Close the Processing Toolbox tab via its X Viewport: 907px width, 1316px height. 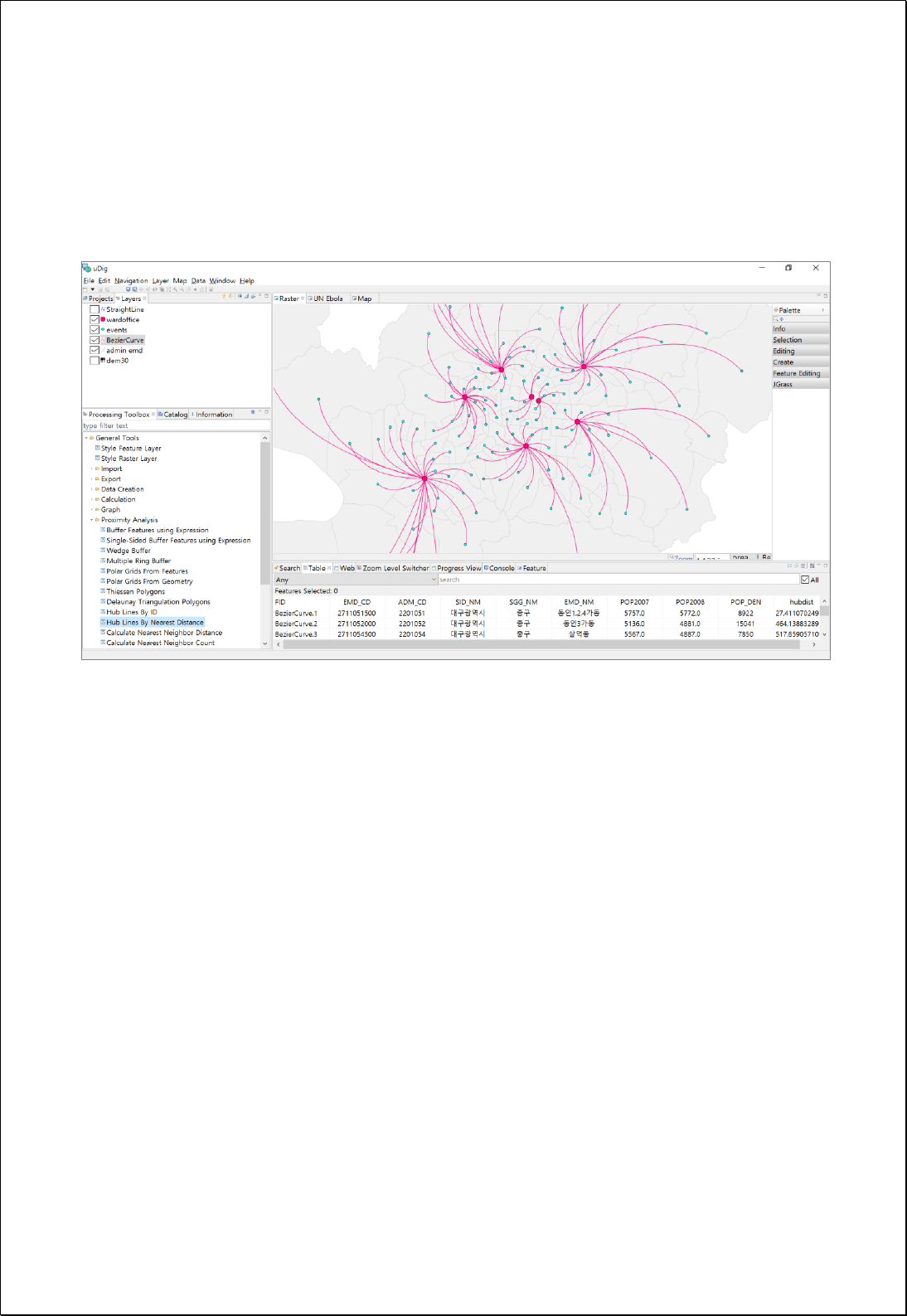click(x=153, y=414)
